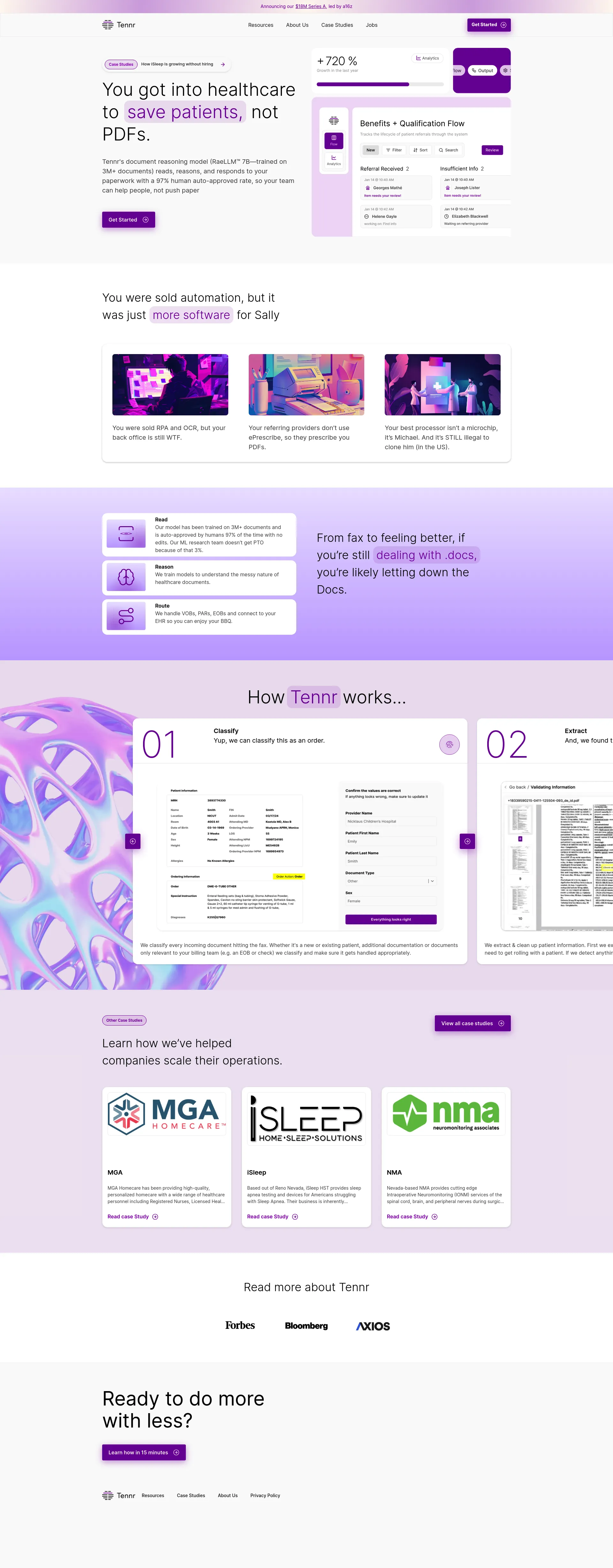Click the footer Tennr logo
Screen dimensions: 613x1568
119,1496
